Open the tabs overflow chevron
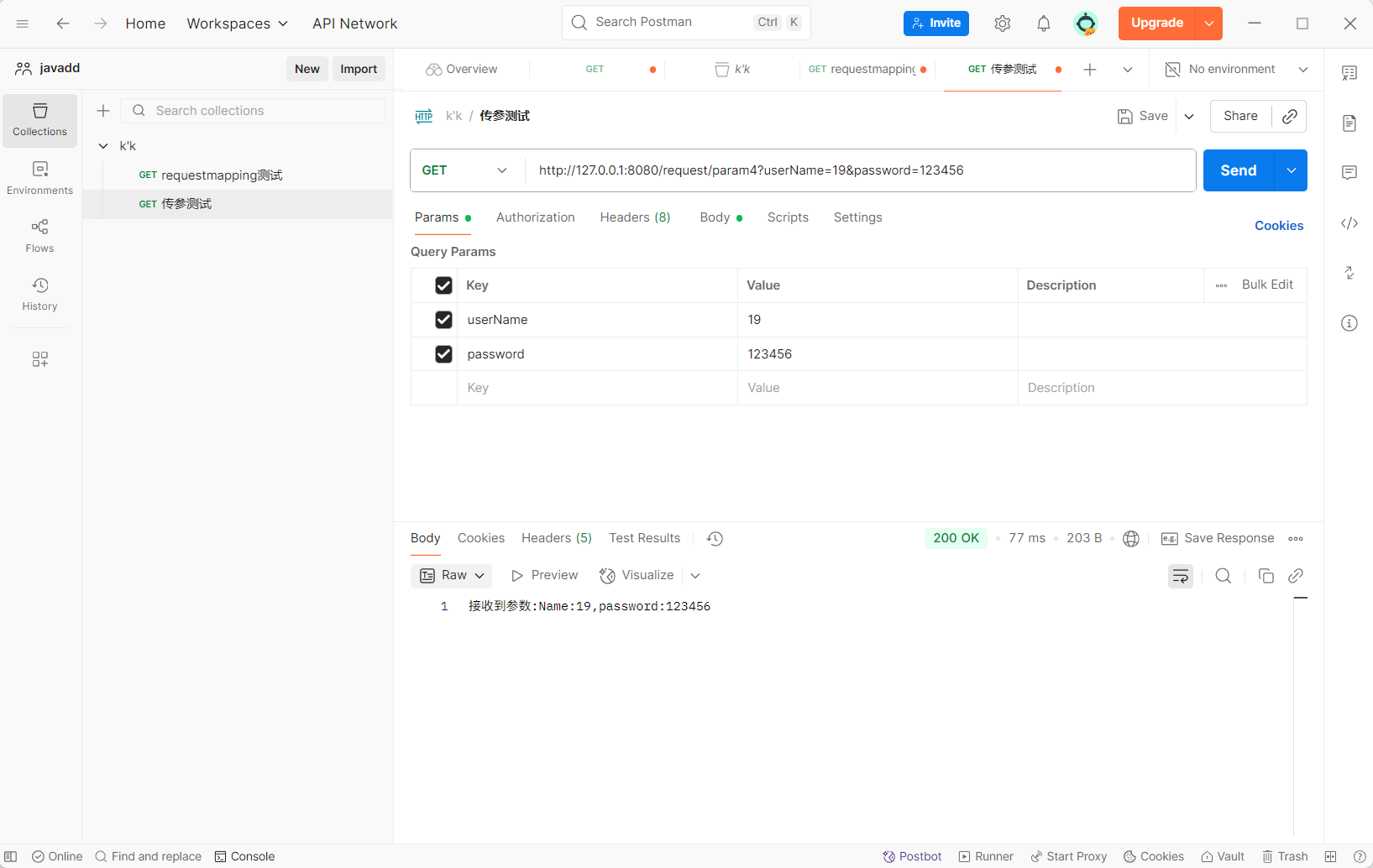The width and height of the screenshot is (1373, 868). (x=1128, y=70)
